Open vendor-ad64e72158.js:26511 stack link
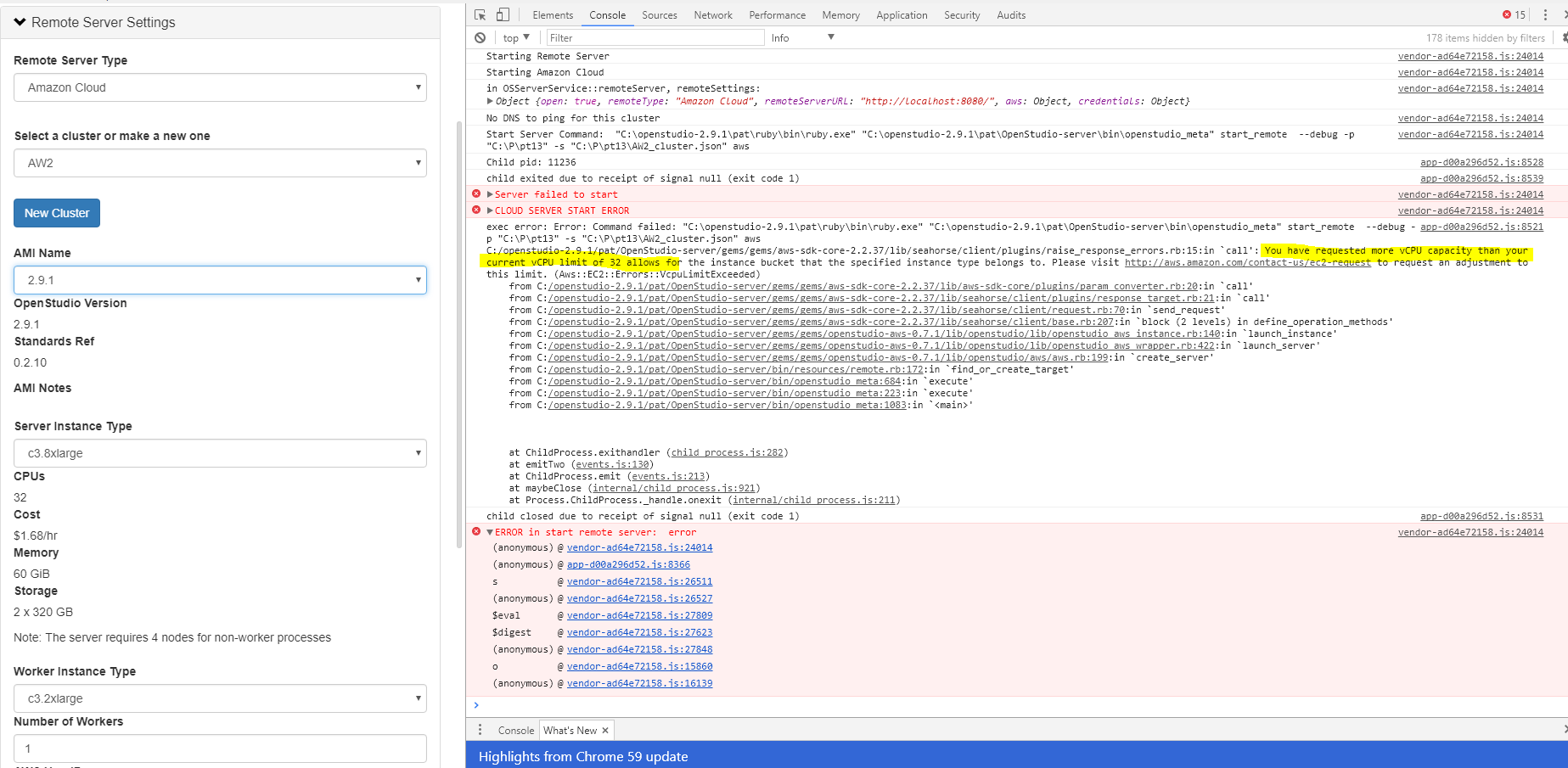 point(640,581)
